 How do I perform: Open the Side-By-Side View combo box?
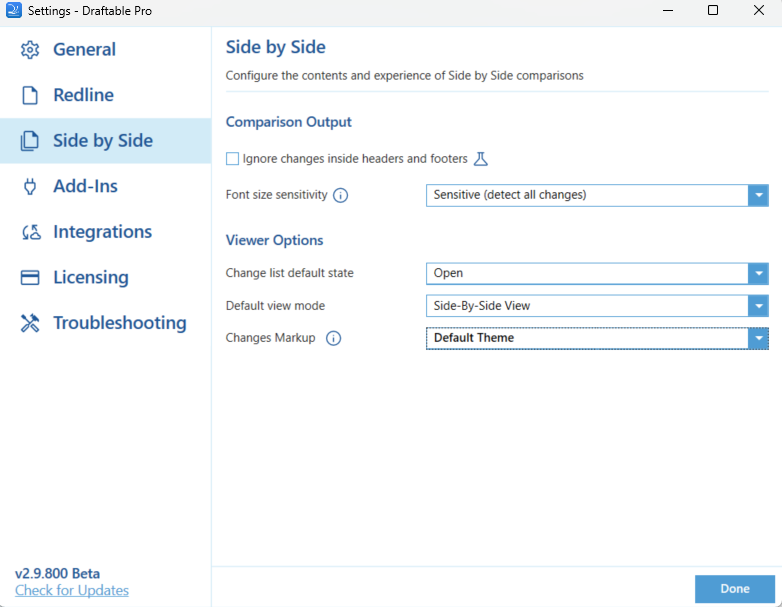[597, 306]
